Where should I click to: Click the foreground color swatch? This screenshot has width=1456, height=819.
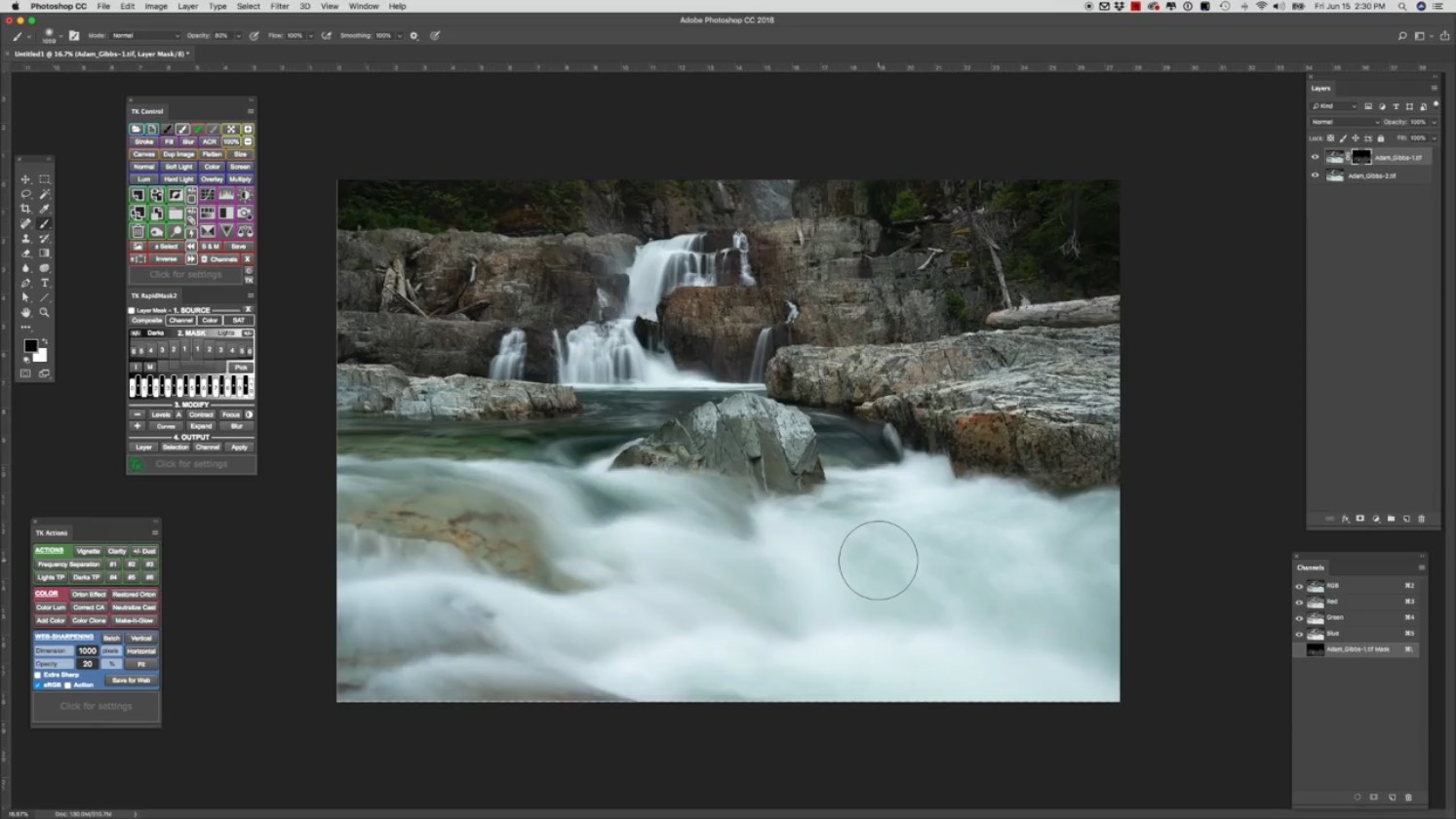[32, 345]
